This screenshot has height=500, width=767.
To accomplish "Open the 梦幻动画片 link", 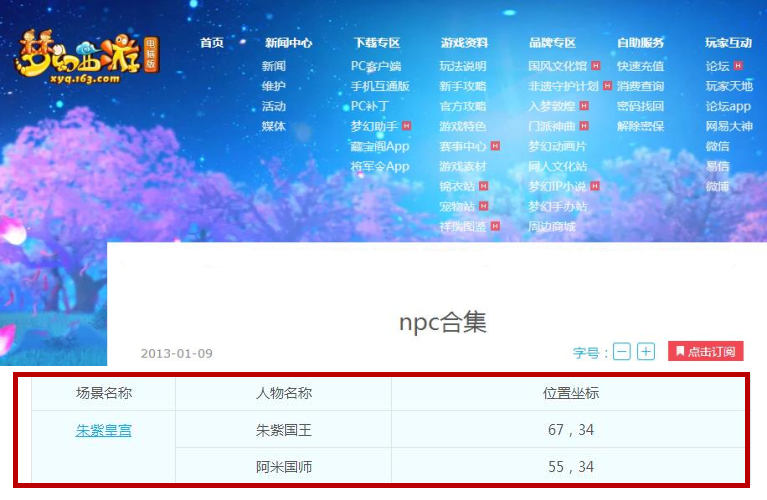I will [557, 146].
